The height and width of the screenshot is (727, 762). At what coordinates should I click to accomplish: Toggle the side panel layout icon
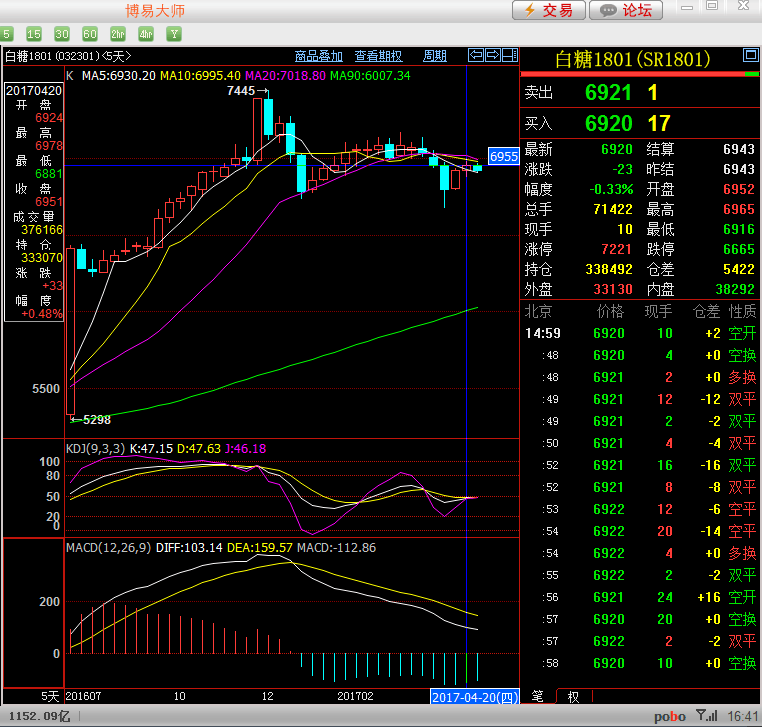509,55
